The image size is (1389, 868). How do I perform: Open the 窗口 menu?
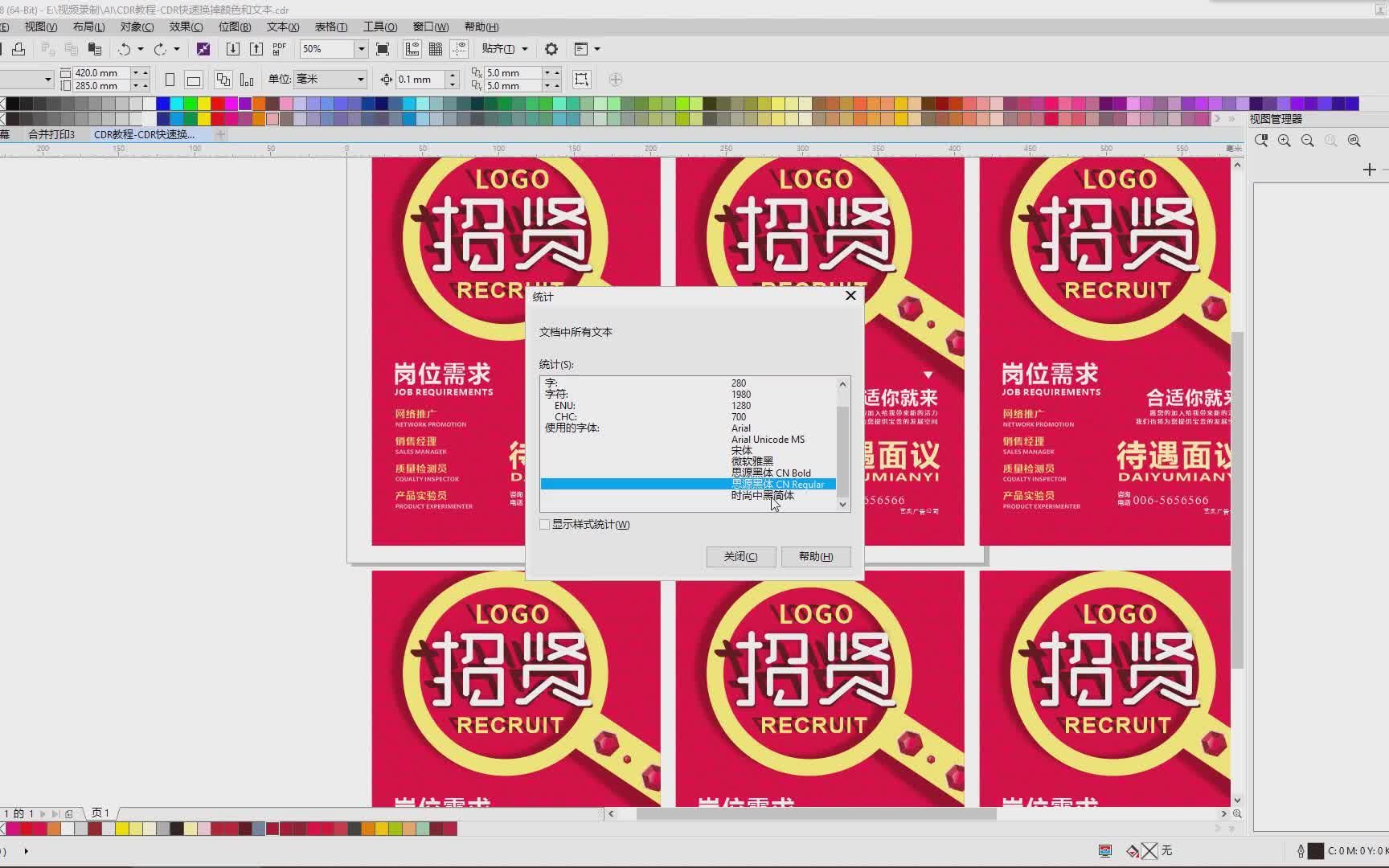(x=431, y=27)
